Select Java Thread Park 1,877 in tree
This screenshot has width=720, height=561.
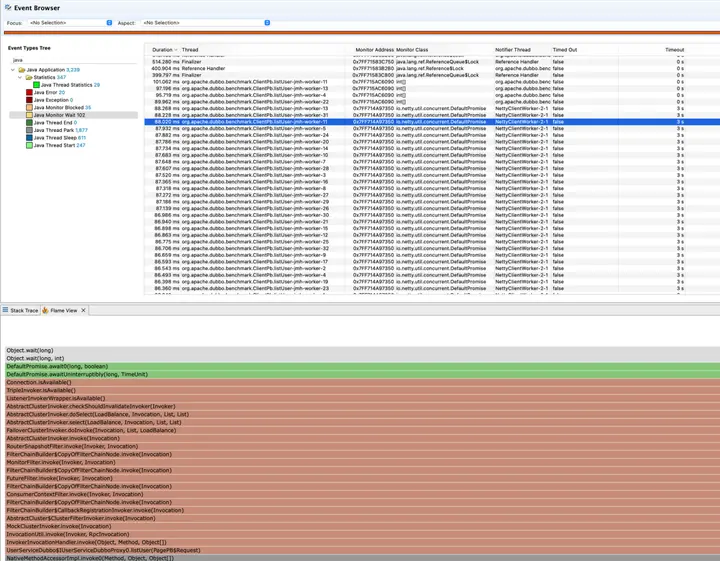tap(61, 130)
